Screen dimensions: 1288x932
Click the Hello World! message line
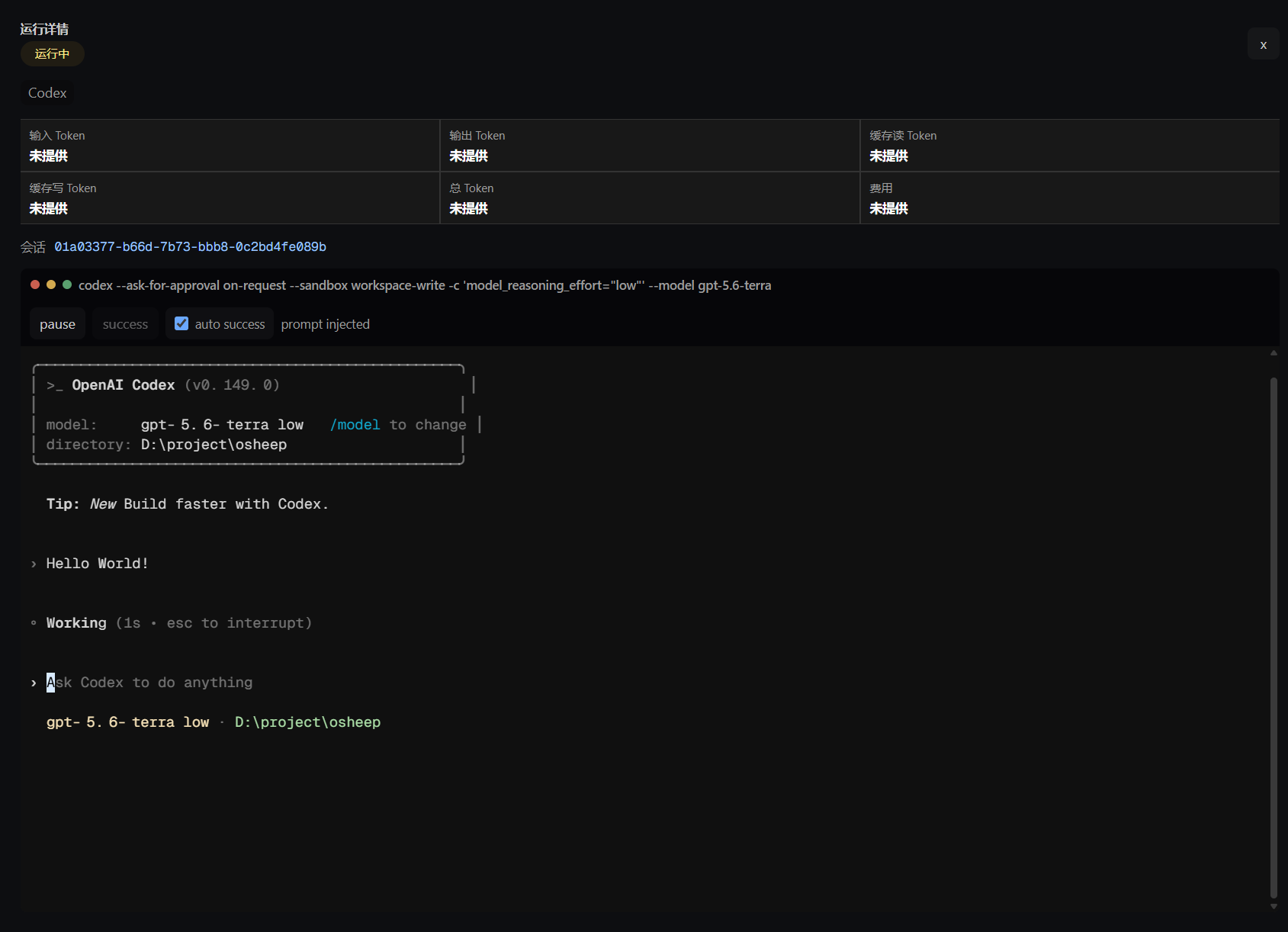point(97,564)
